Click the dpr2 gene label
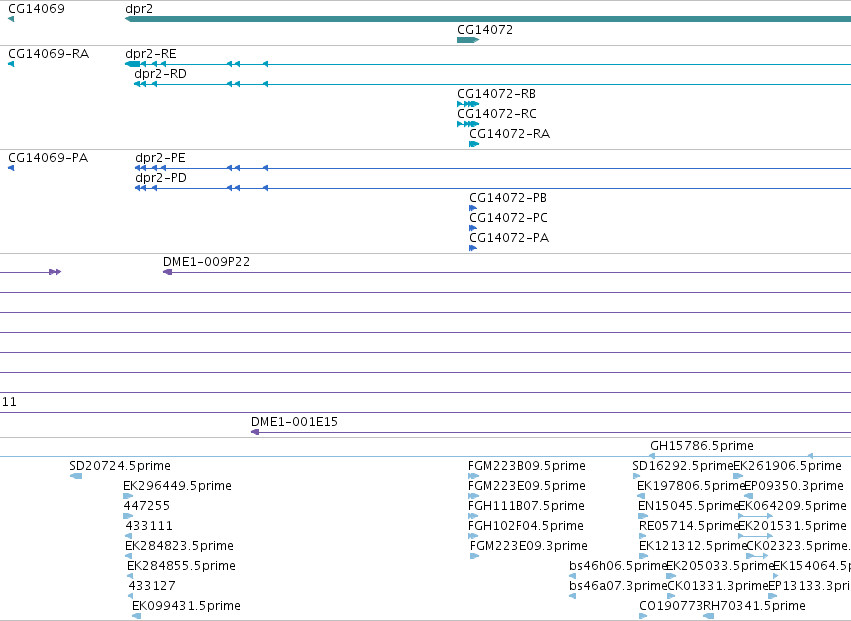This screenshot has width=851, height=621. point(139,9)
